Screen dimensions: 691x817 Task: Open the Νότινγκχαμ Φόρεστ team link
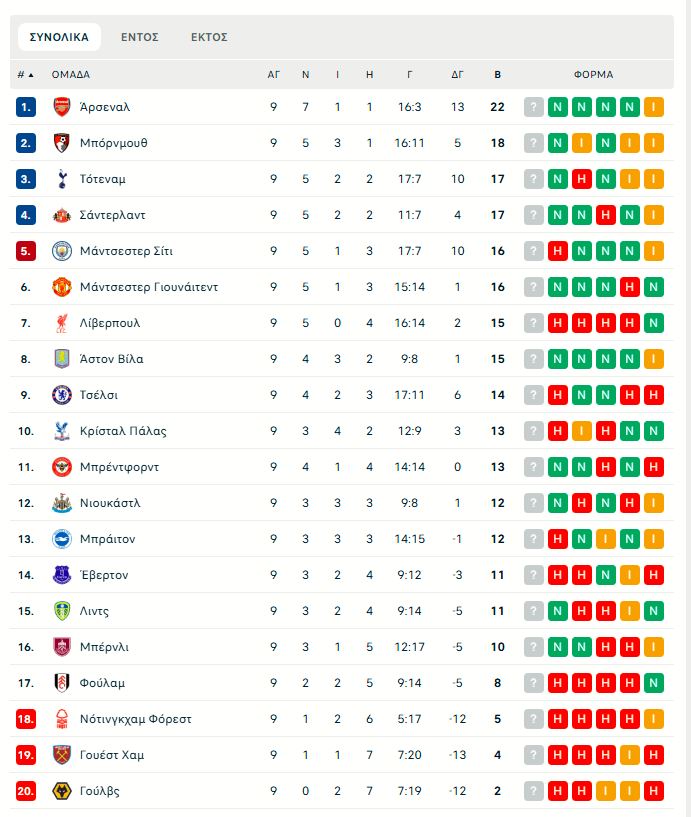[x=136, y=719]
